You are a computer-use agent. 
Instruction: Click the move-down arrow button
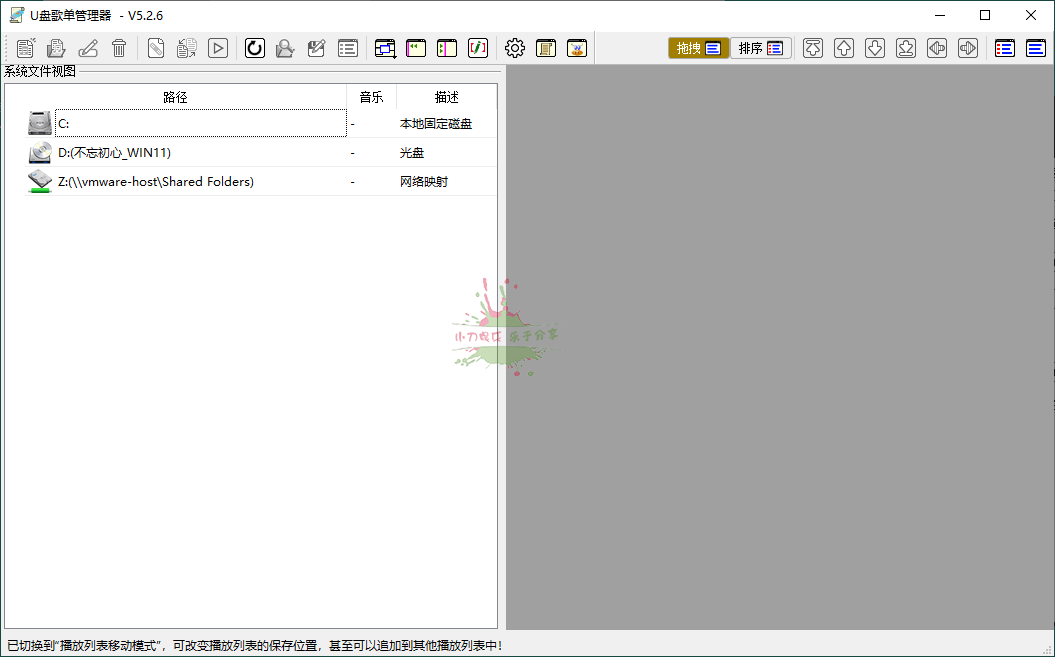tap(875, 47)
